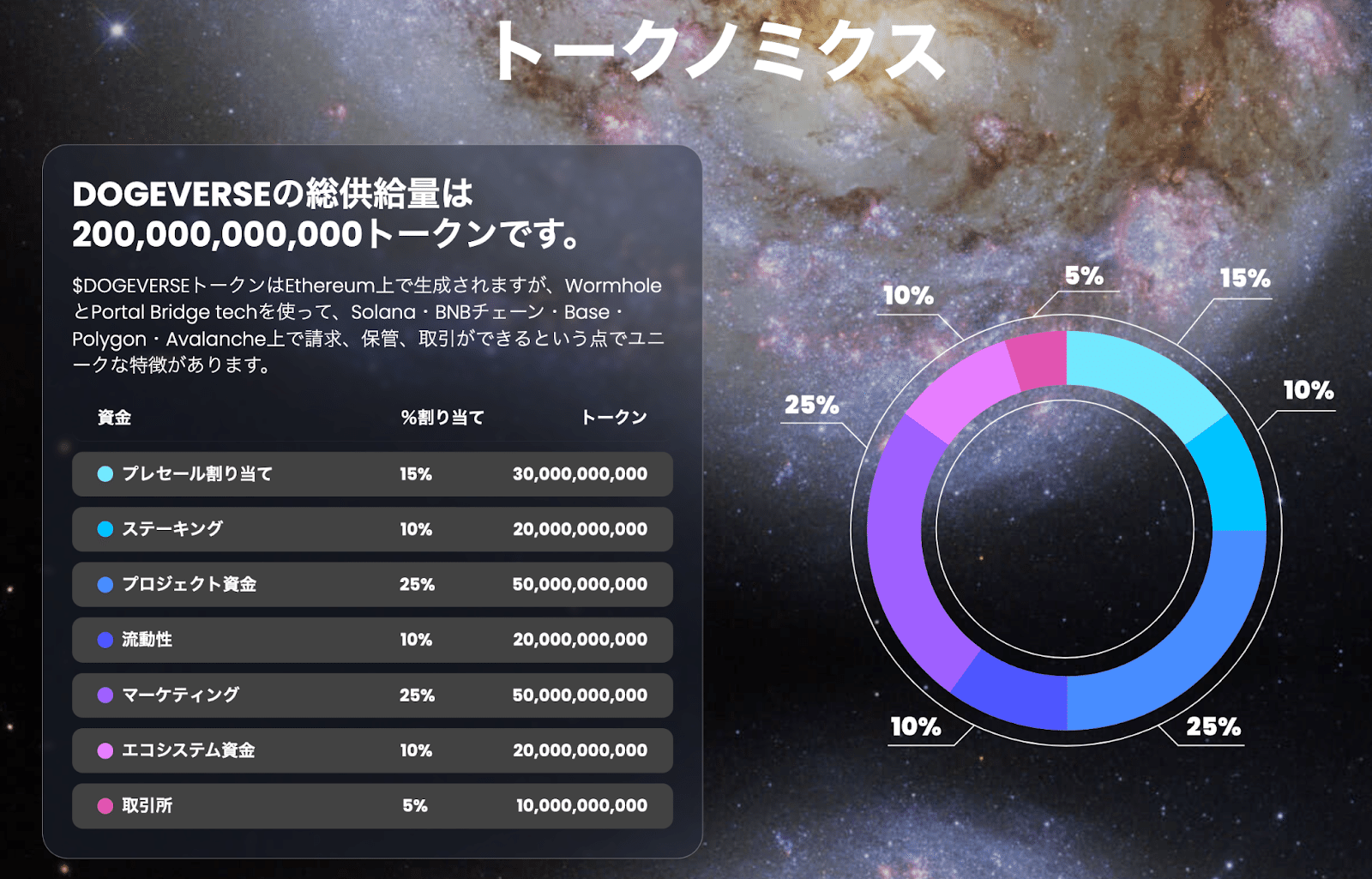Click the pink-violet dot beside エコシステム資金
This screenshot has height=879, width=1372.
105,750
